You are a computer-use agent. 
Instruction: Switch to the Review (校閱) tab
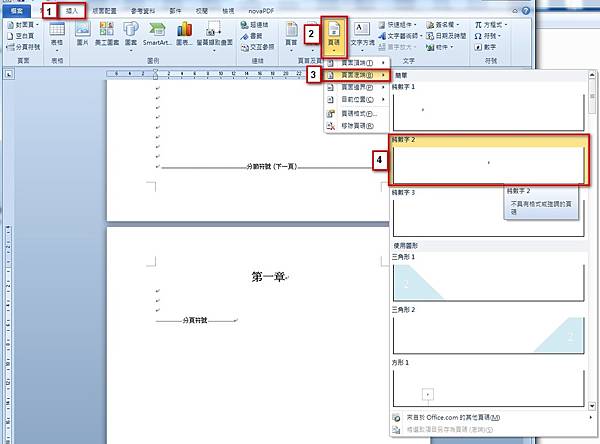tap(202, 11)
